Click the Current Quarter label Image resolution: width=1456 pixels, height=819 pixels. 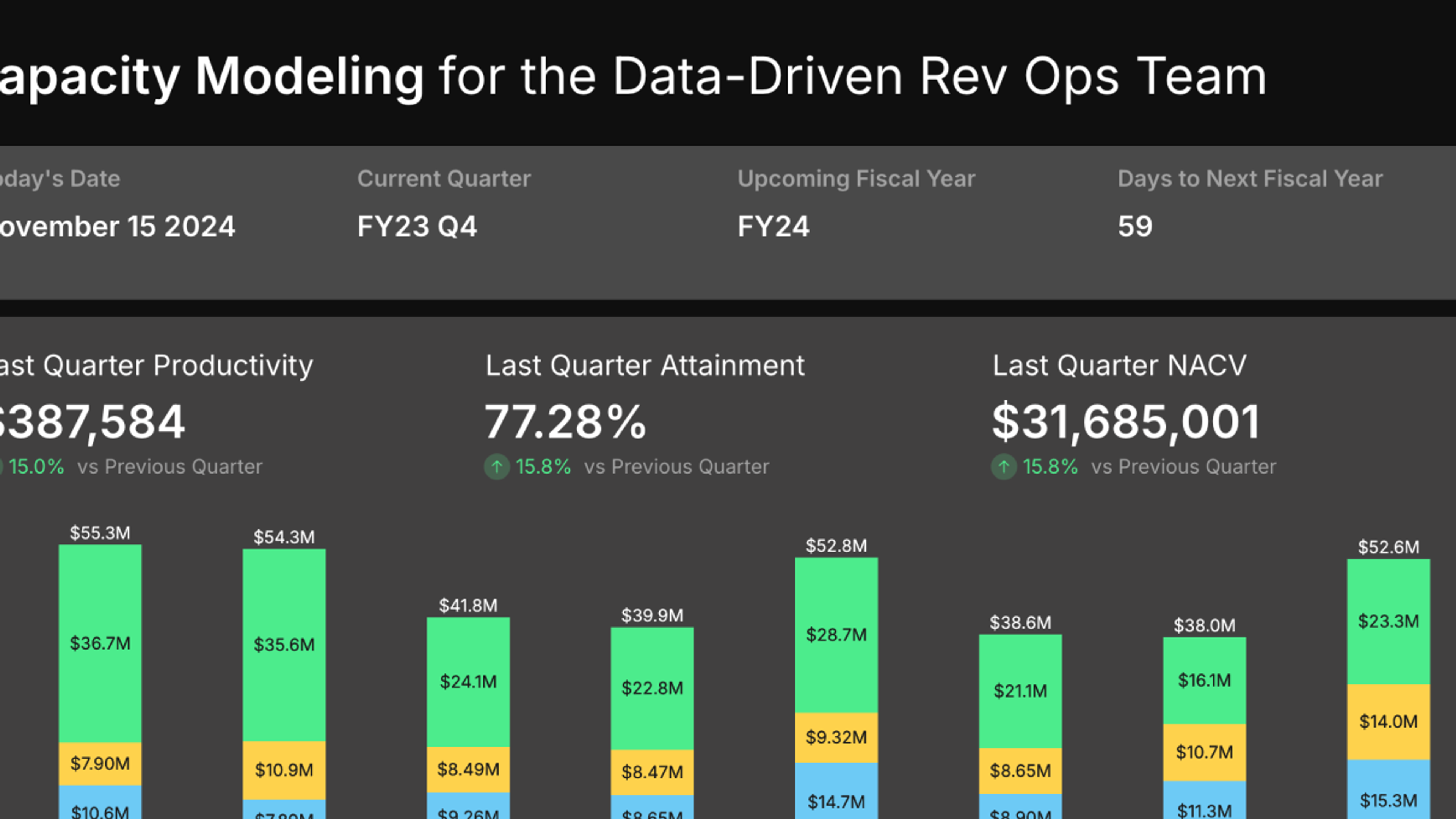444,179
